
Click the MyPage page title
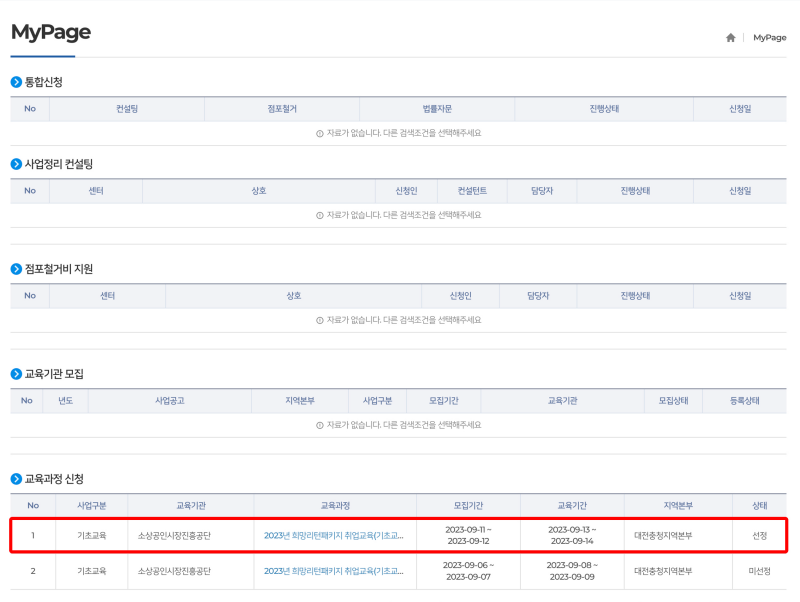(48, 33)
